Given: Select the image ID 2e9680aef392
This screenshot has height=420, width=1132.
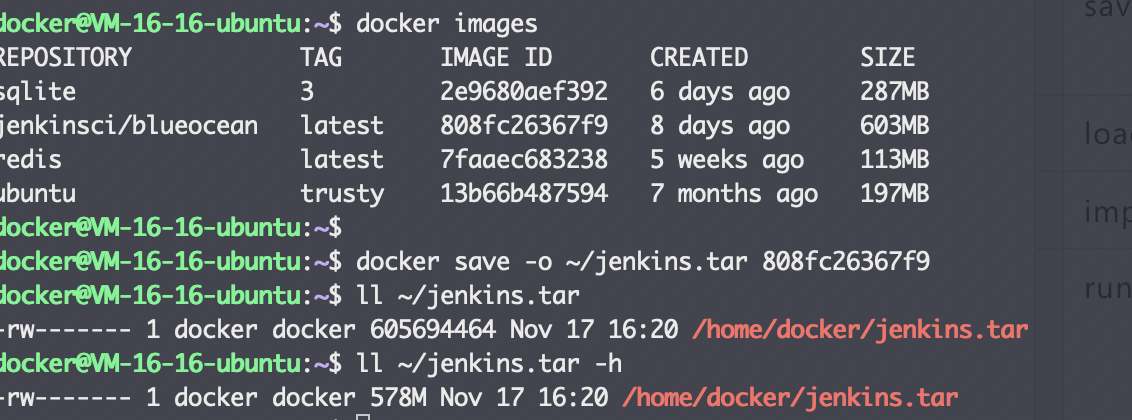Looking at the screenshot, I should coord(524,92).
